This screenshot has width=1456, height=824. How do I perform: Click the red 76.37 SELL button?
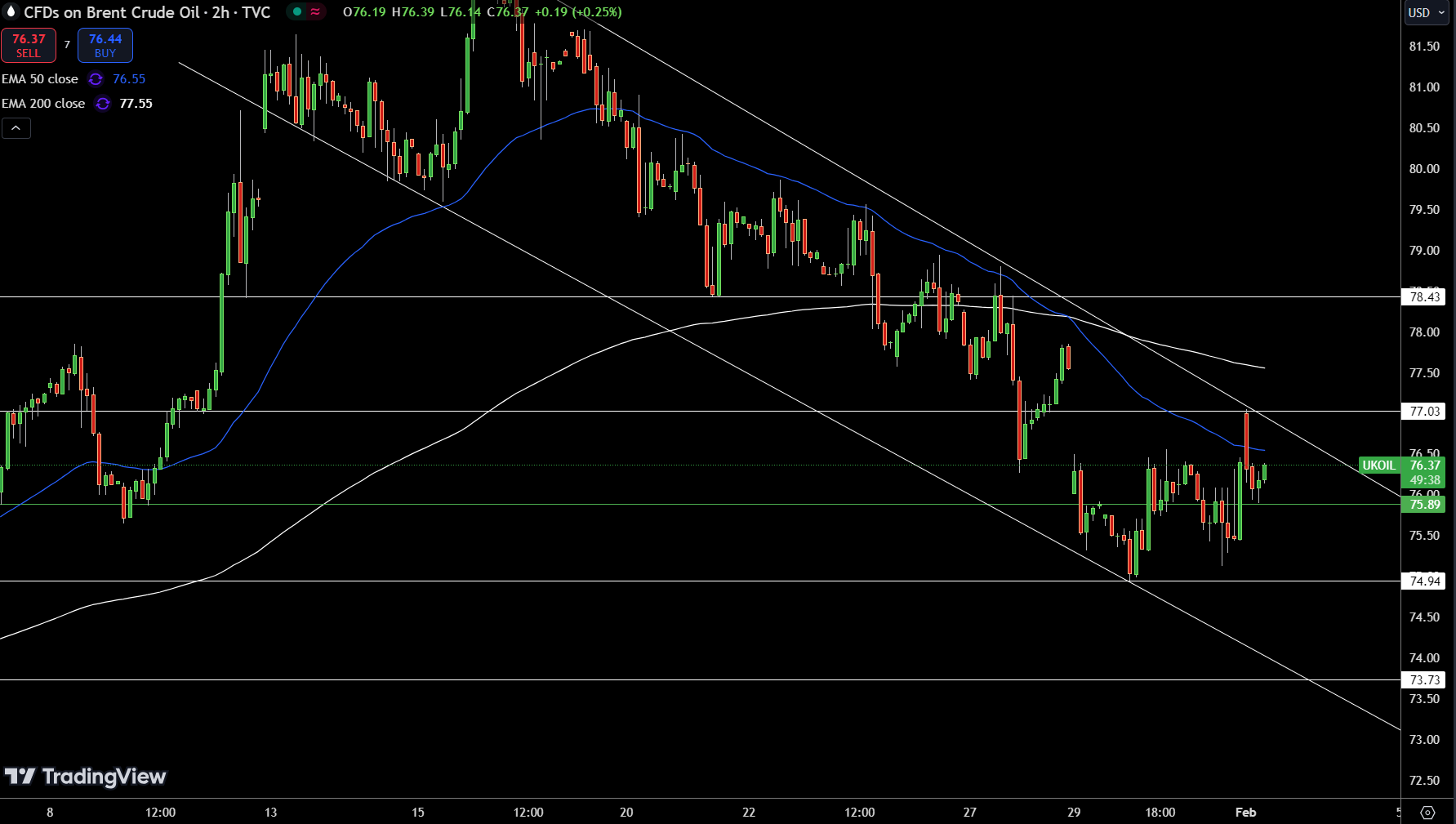click(x=29, y=46)
